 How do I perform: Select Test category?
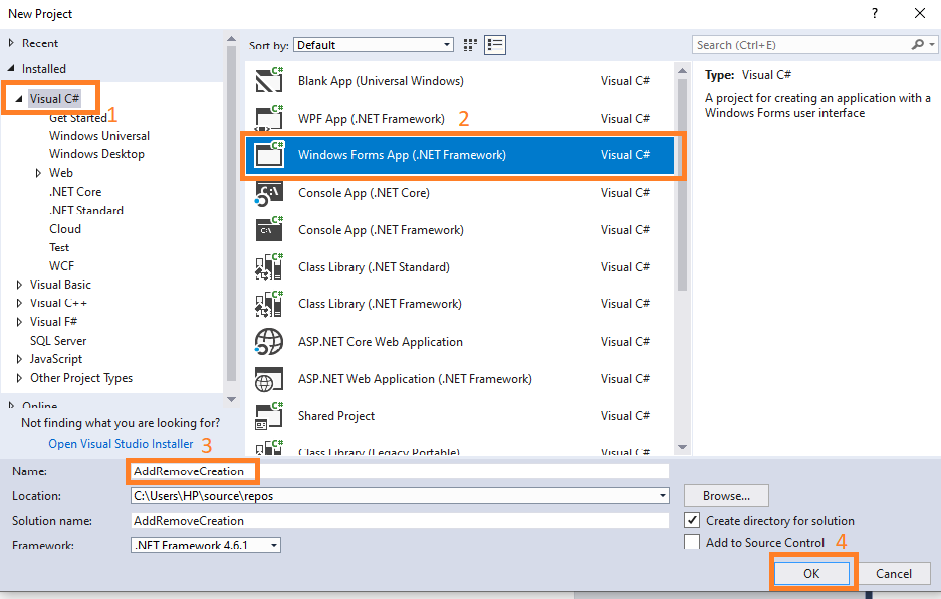59,247
